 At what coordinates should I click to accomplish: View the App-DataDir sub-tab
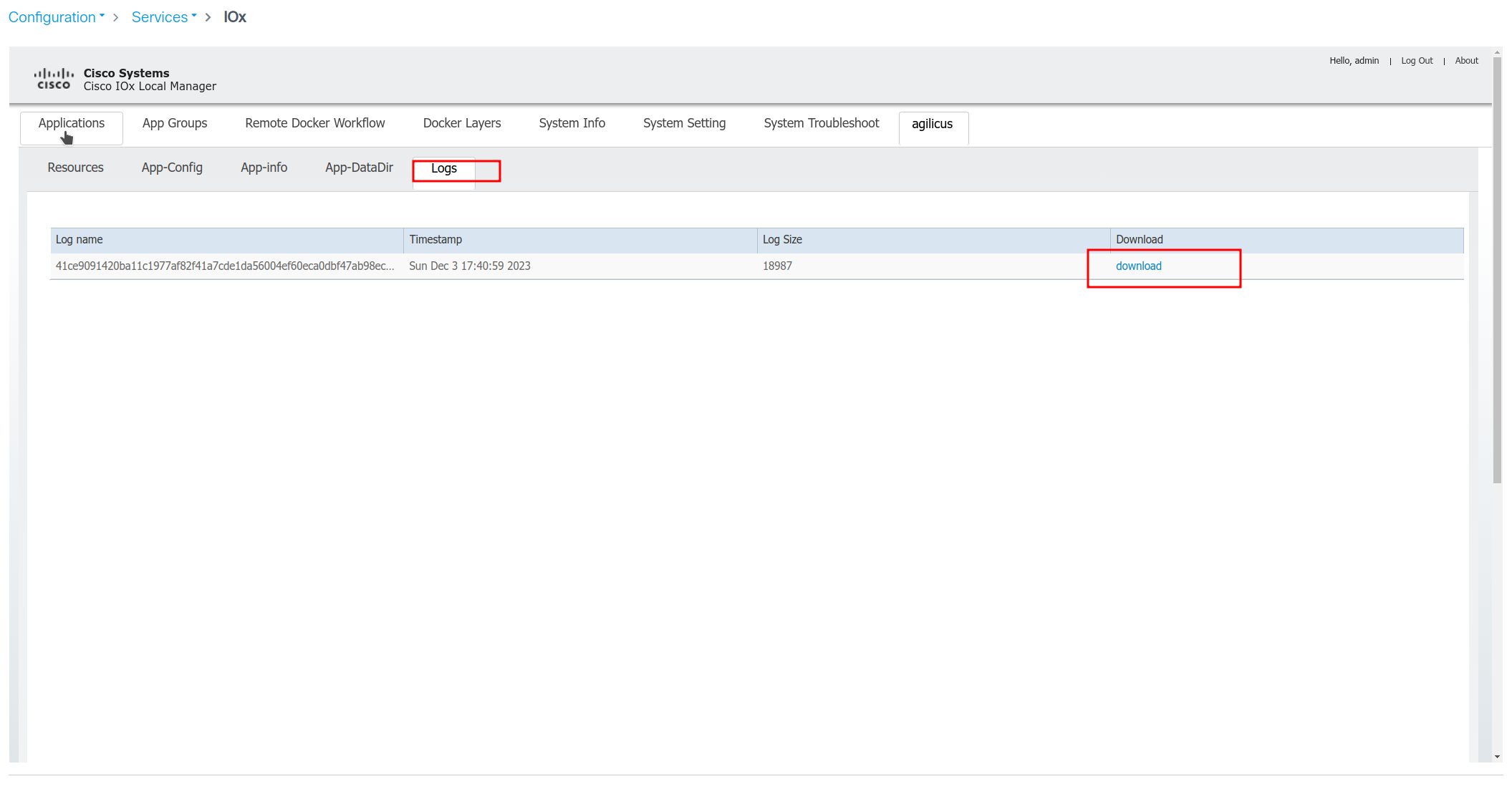click(x=360, y=168)
